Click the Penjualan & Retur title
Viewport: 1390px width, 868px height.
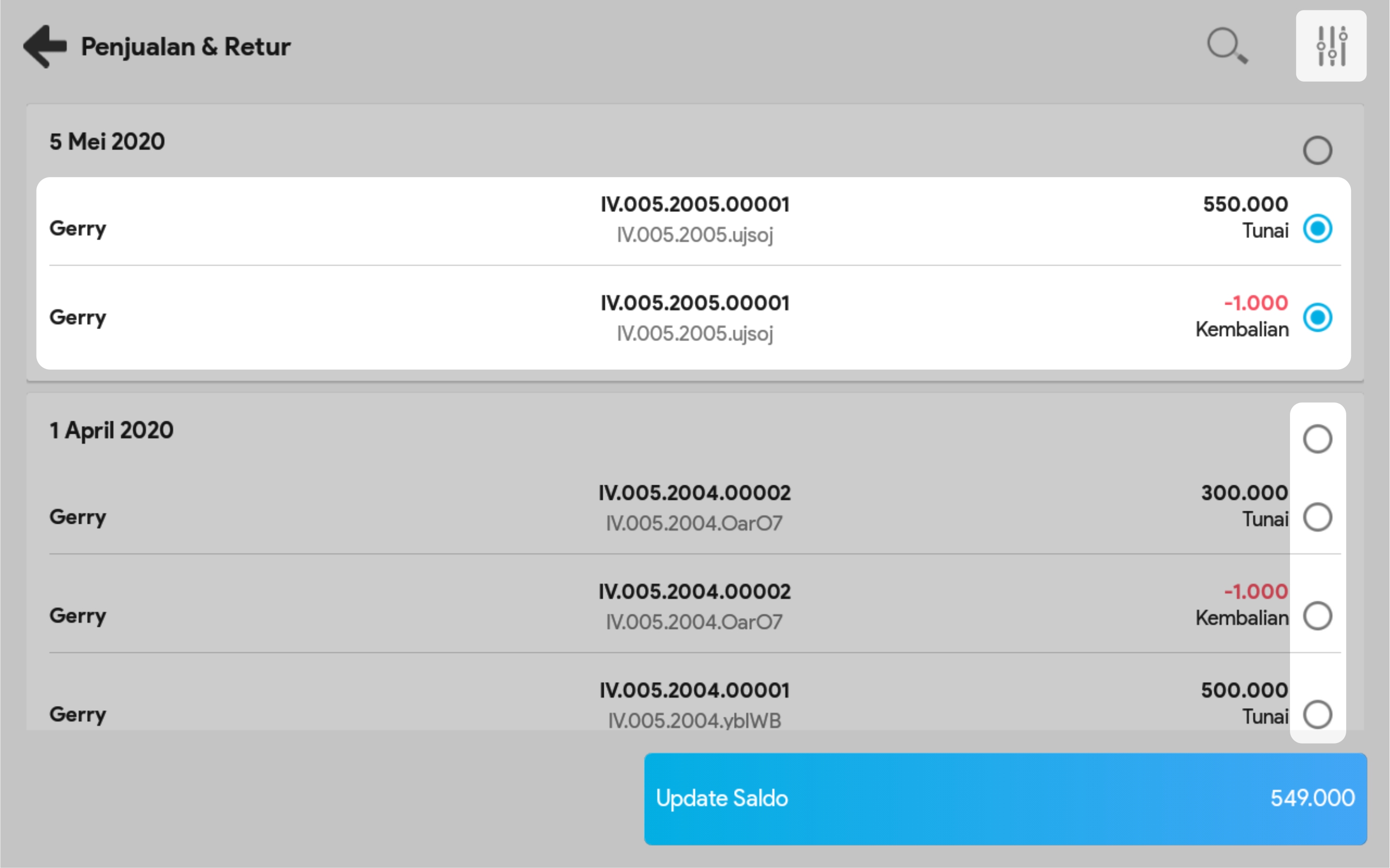(185, 47)
